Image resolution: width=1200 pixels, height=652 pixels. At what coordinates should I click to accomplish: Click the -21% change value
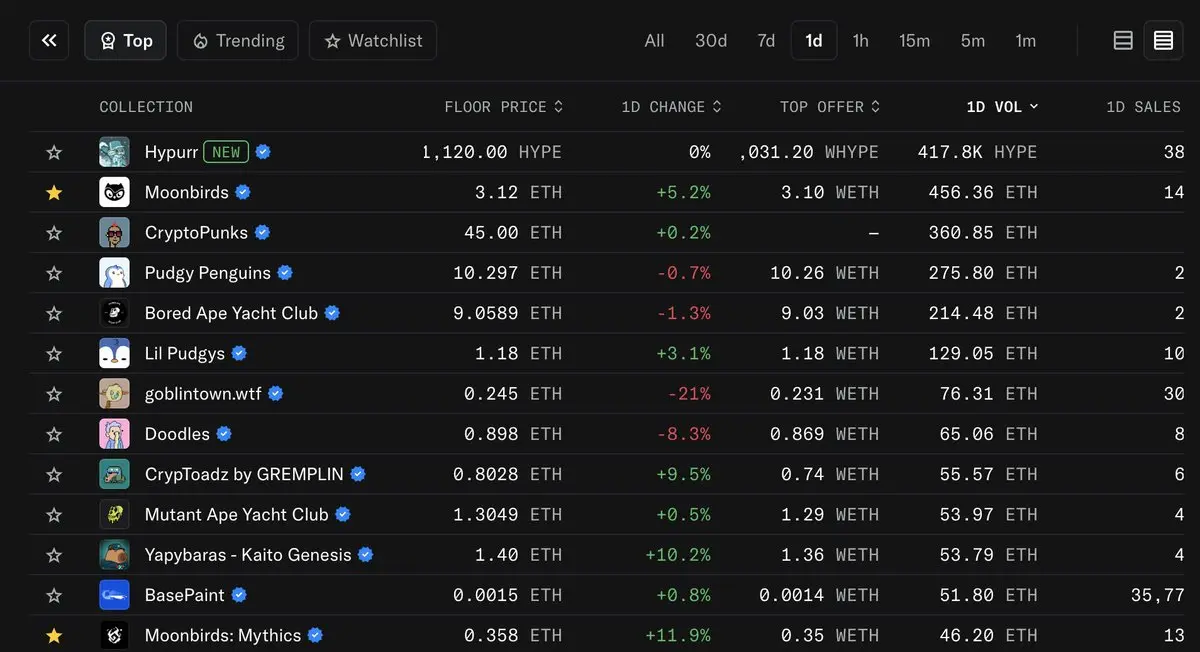689,394
